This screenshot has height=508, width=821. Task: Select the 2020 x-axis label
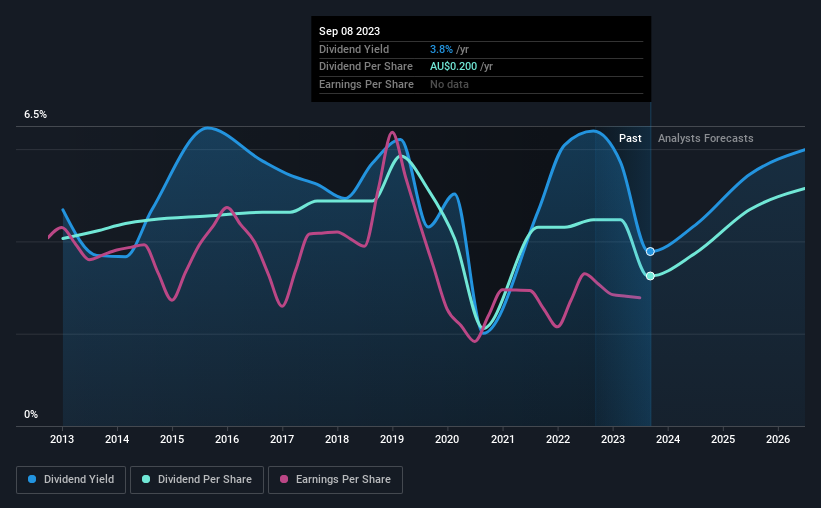tap(447, 439)
